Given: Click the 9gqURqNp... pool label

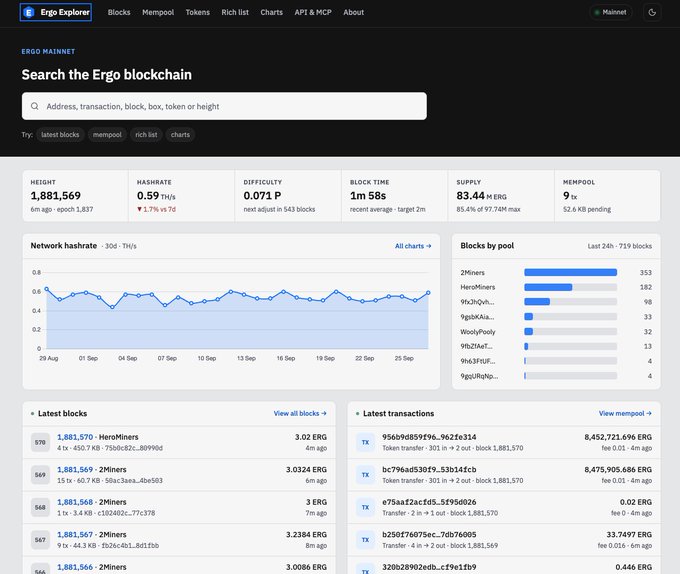Looking at the screenshot, I should coord(479,376).
